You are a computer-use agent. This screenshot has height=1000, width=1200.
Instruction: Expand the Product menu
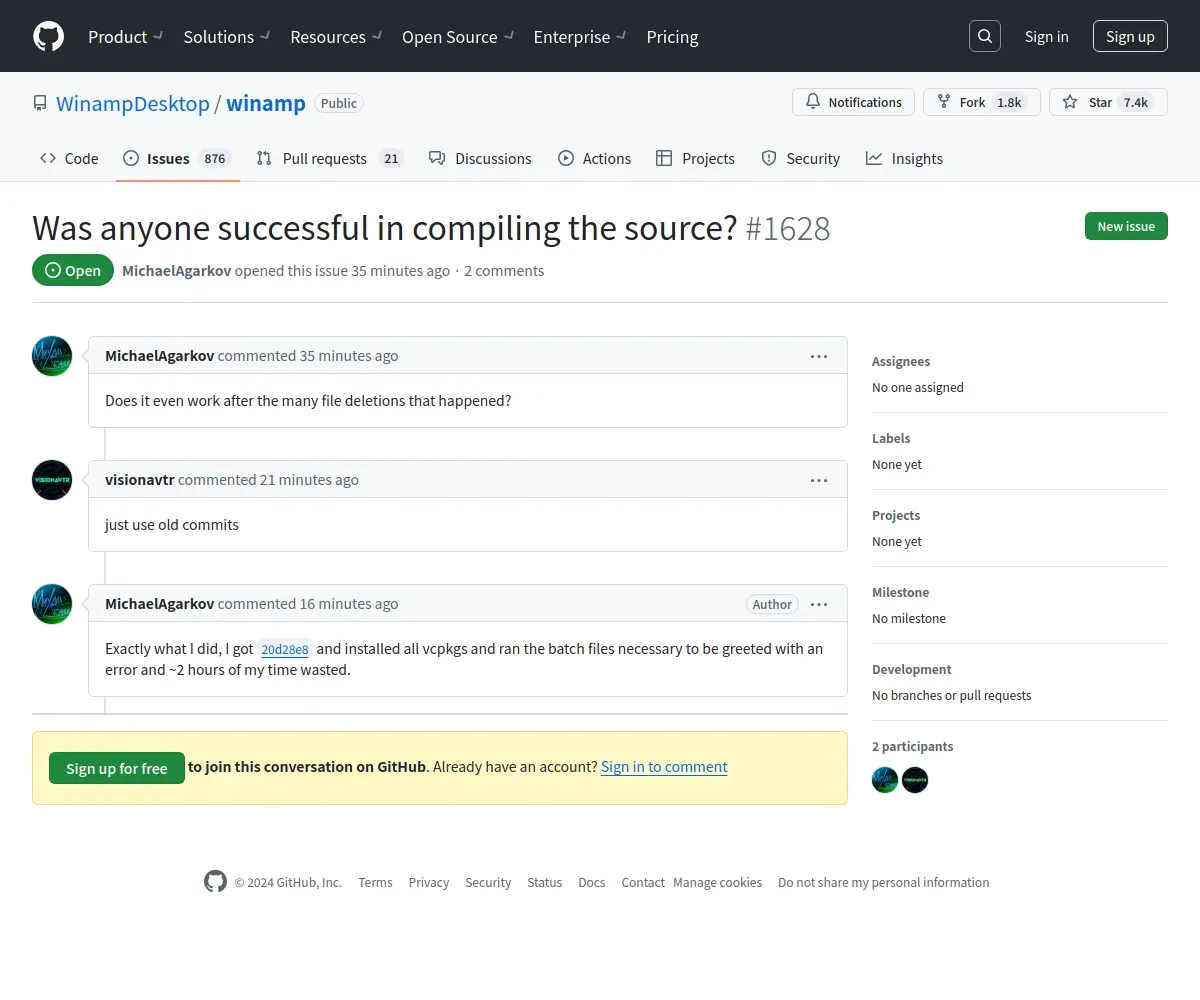tap(125, 37)
